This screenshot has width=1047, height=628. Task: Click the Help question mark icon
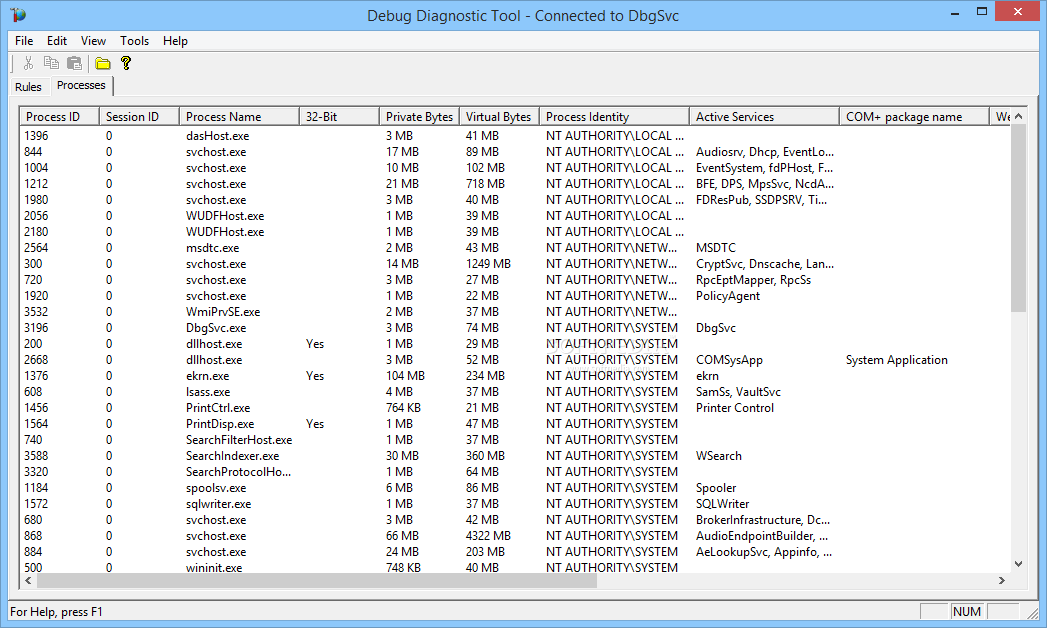126,63
